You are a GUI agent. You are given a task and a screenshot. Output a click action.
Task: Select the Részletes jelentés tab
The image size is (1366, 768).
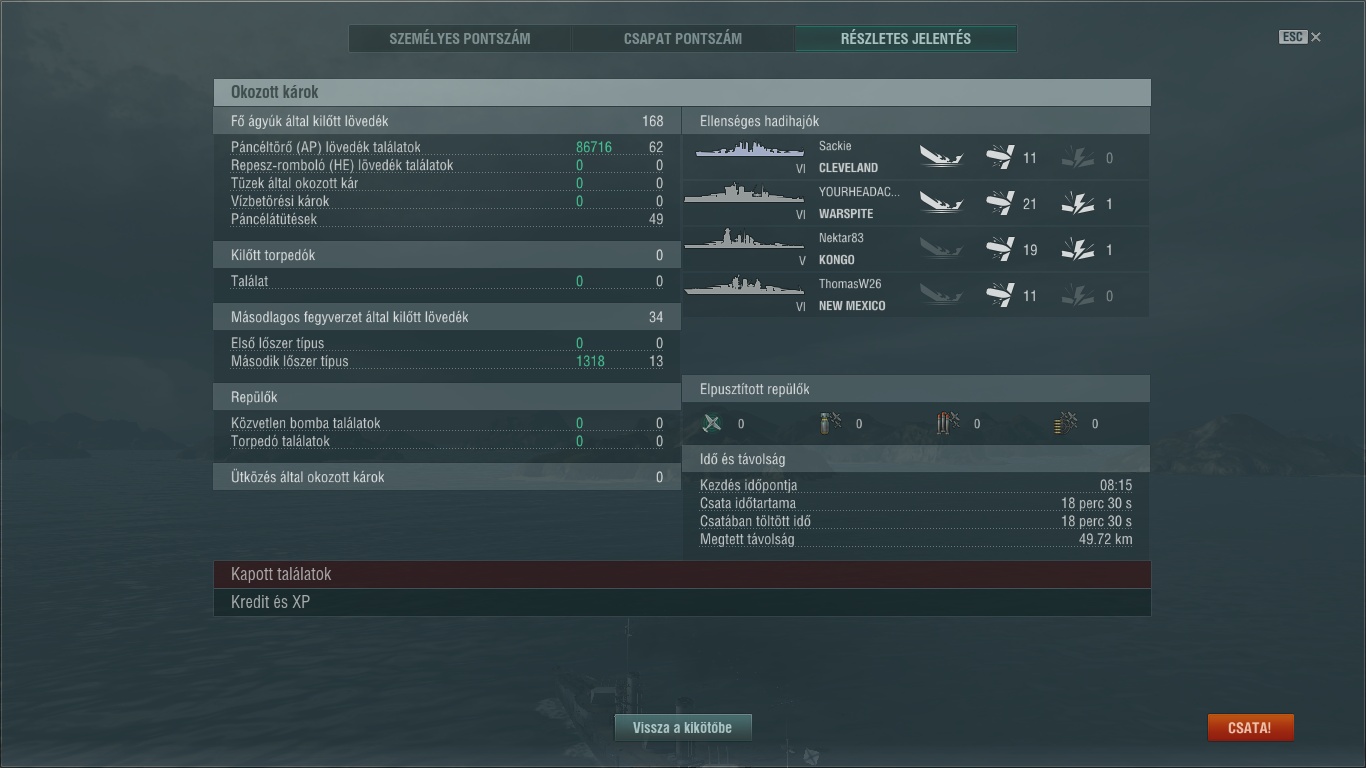pyautogui.click(x=906, y=39)
